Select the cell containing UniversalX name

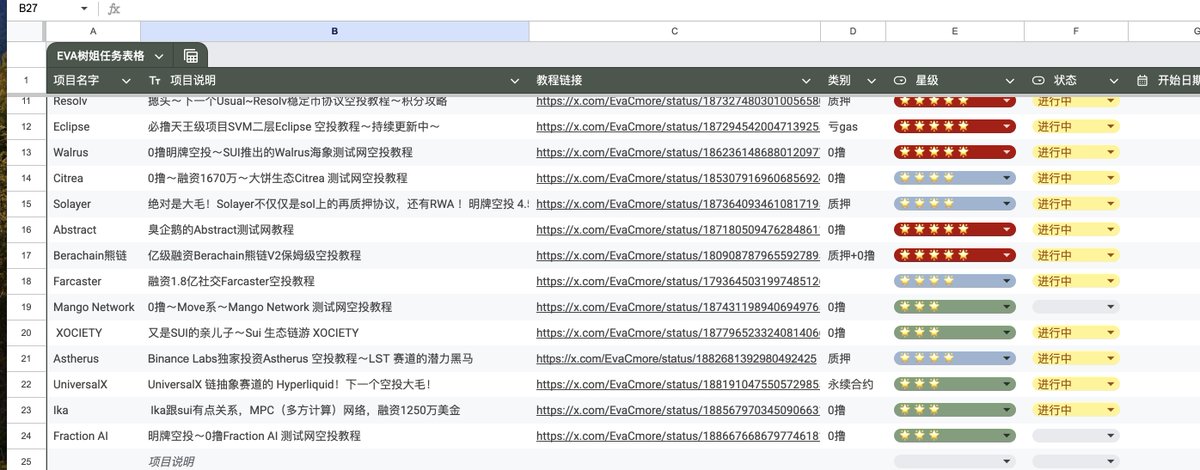coord(94,384)
